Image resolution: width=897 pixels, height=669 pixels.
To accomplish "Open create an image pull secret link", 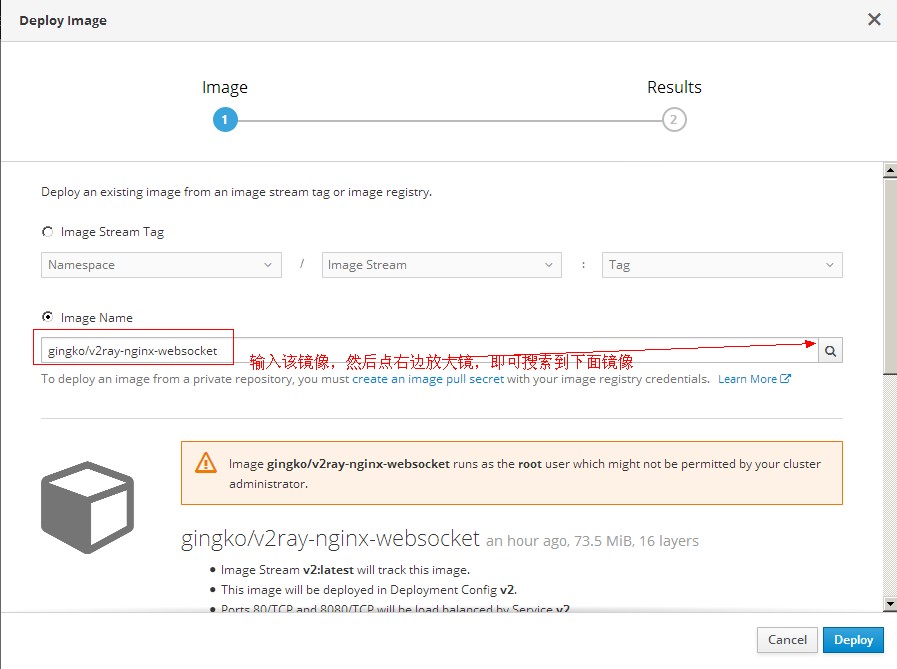I will tap(428, 379).
